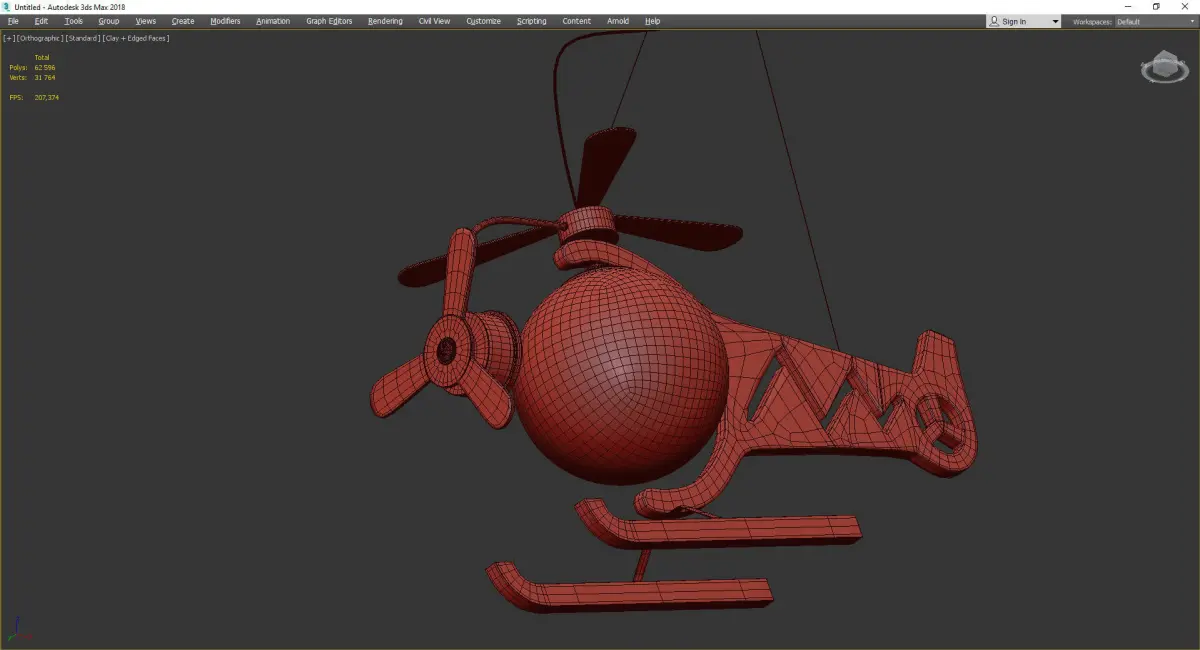
Task: Open the File menu
Action: click(x=13, y=21)
